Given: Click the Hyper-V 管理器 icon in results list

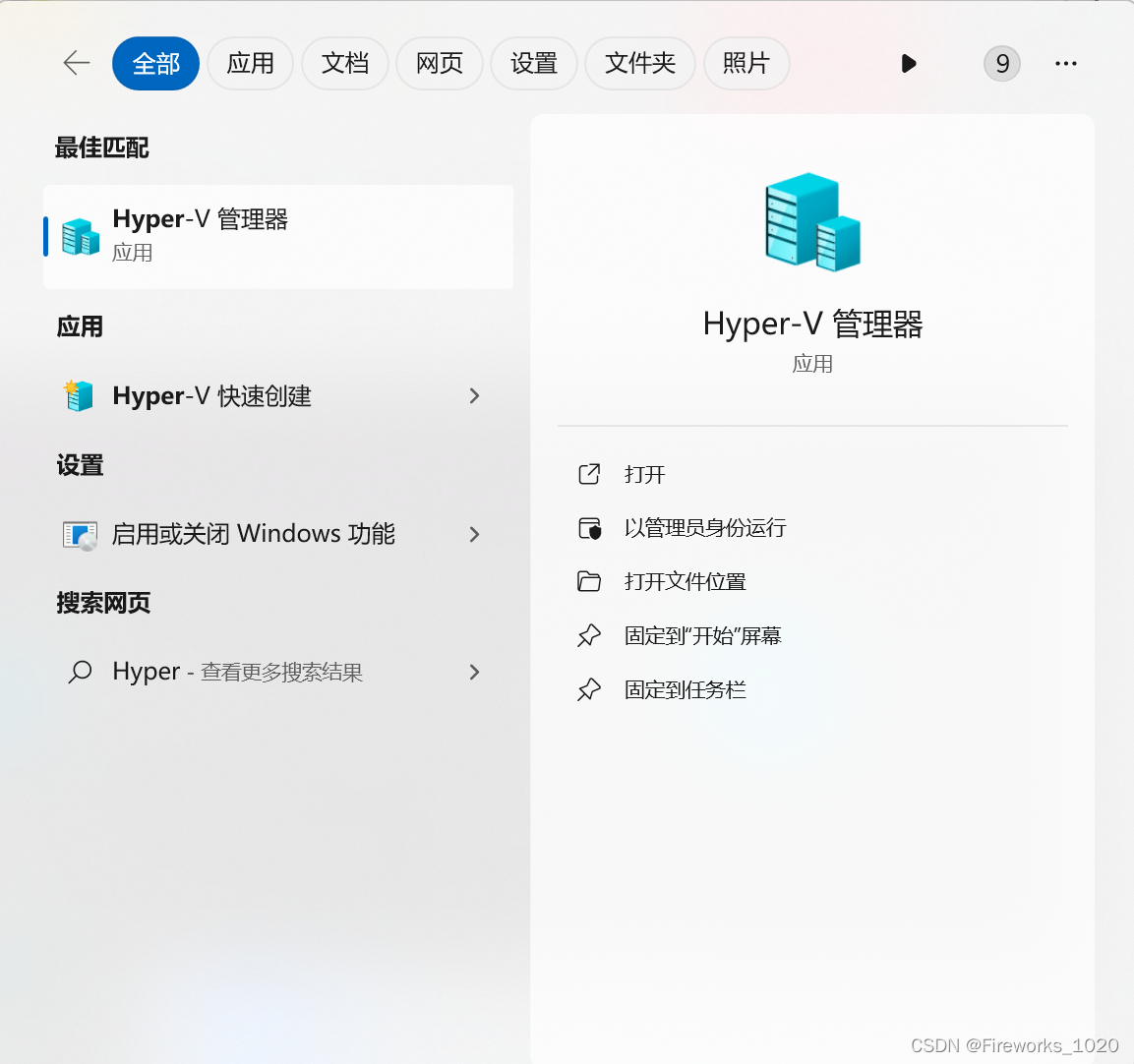Looking at the screenshot, I should (81, 237).
